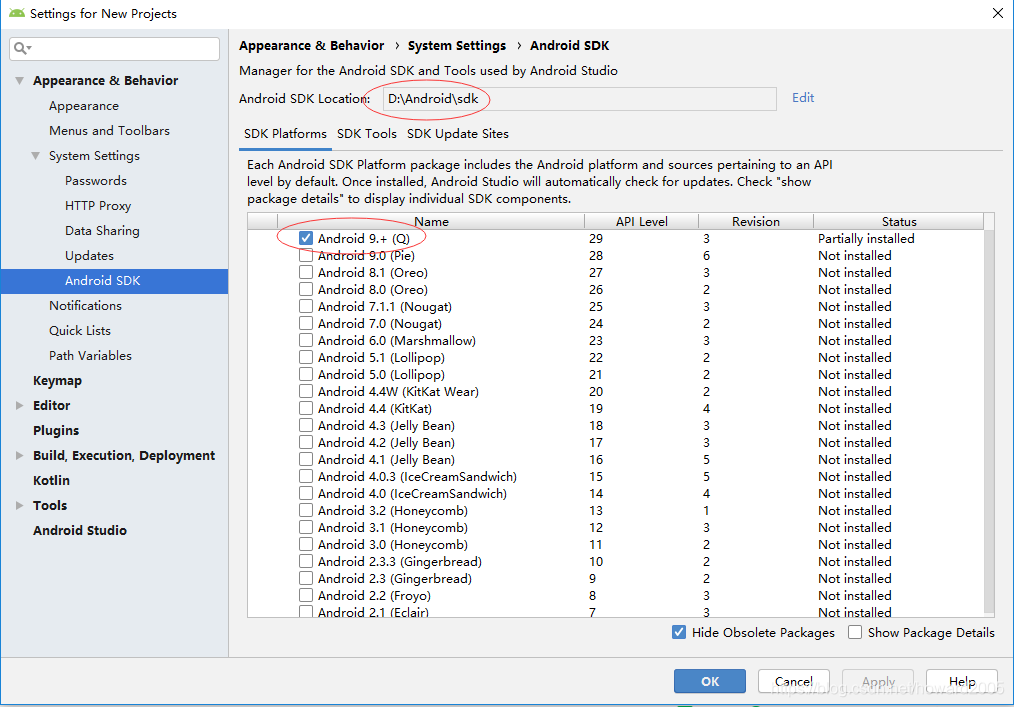Sort the table by Revision column header
This screenshot has width=1014, height=707.
[756, 221]
